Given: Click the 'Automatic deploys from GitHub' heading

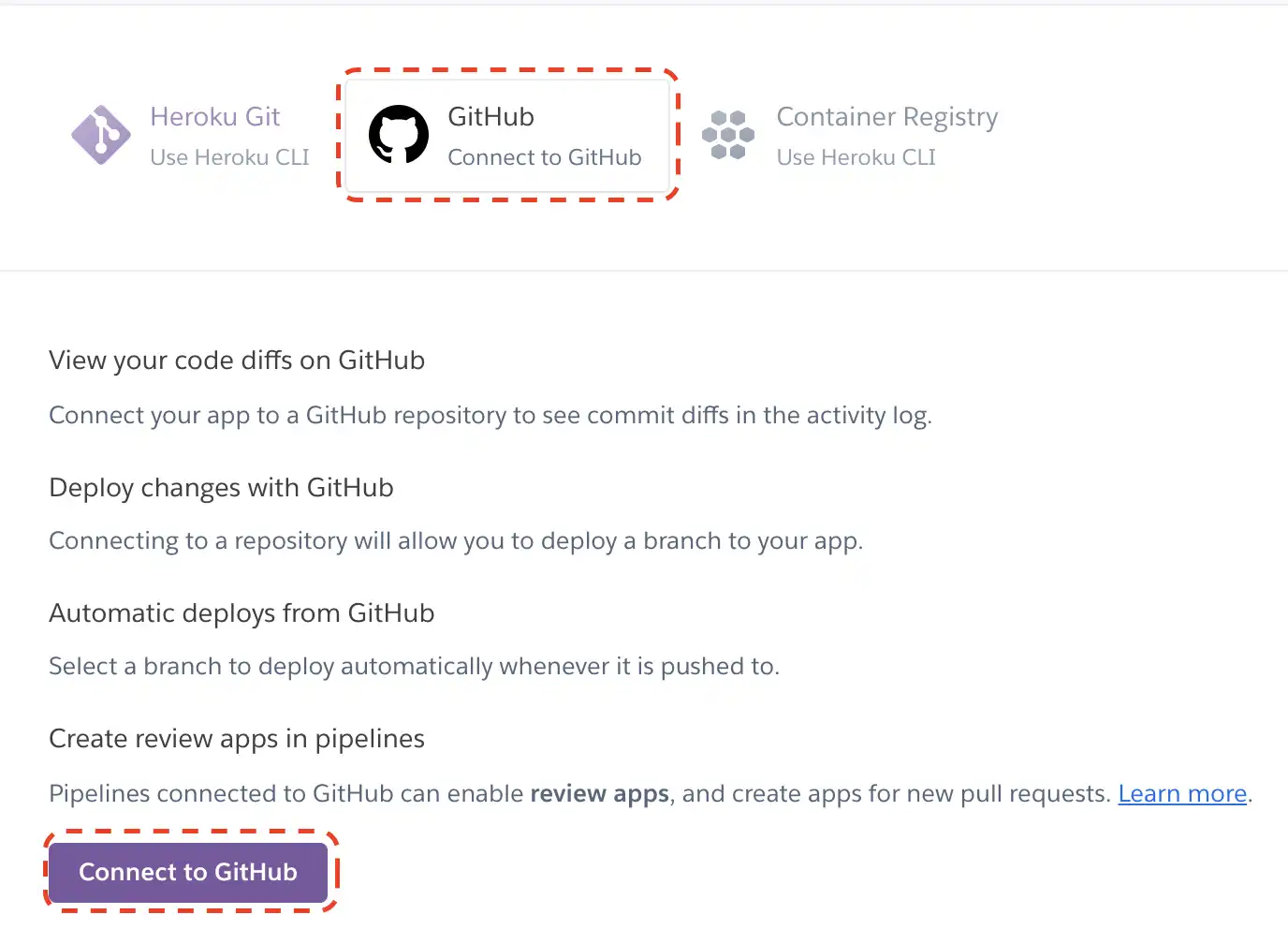Looking at the screenshot, I should click(x=241, y=612).
